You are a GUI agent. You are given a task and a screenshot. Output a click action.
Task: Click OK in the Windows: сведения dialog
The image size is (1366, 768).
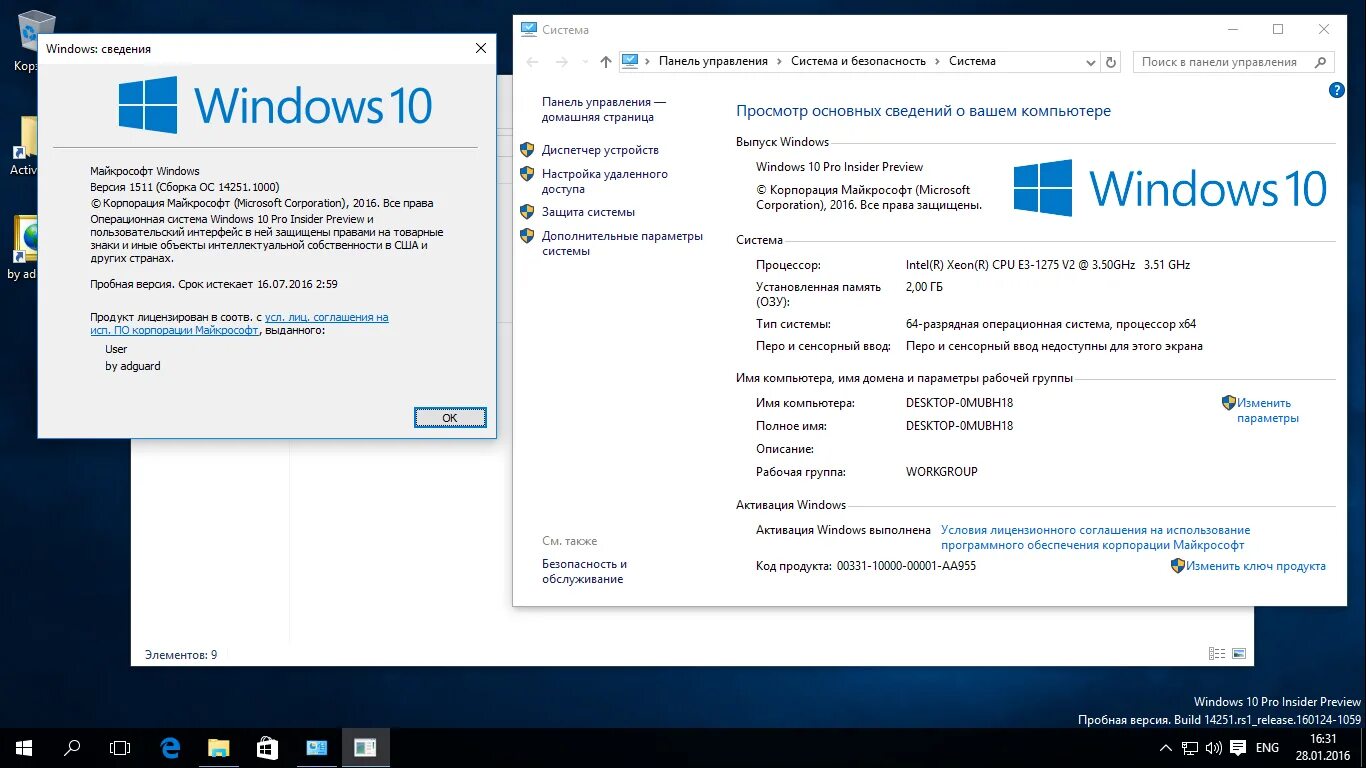pyautogui.click(x=450, y=418)
